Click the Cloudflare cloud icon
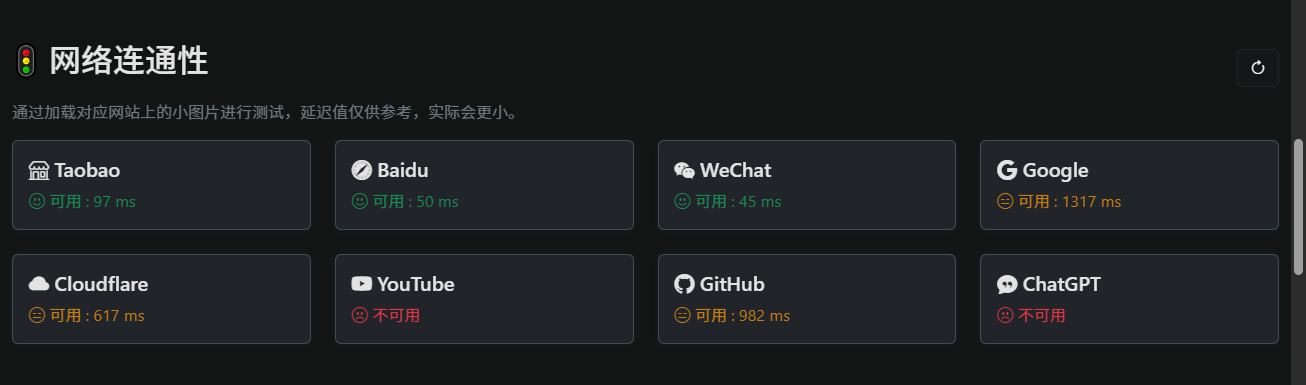Screen dimensions: 1306x385 (39, 284)
